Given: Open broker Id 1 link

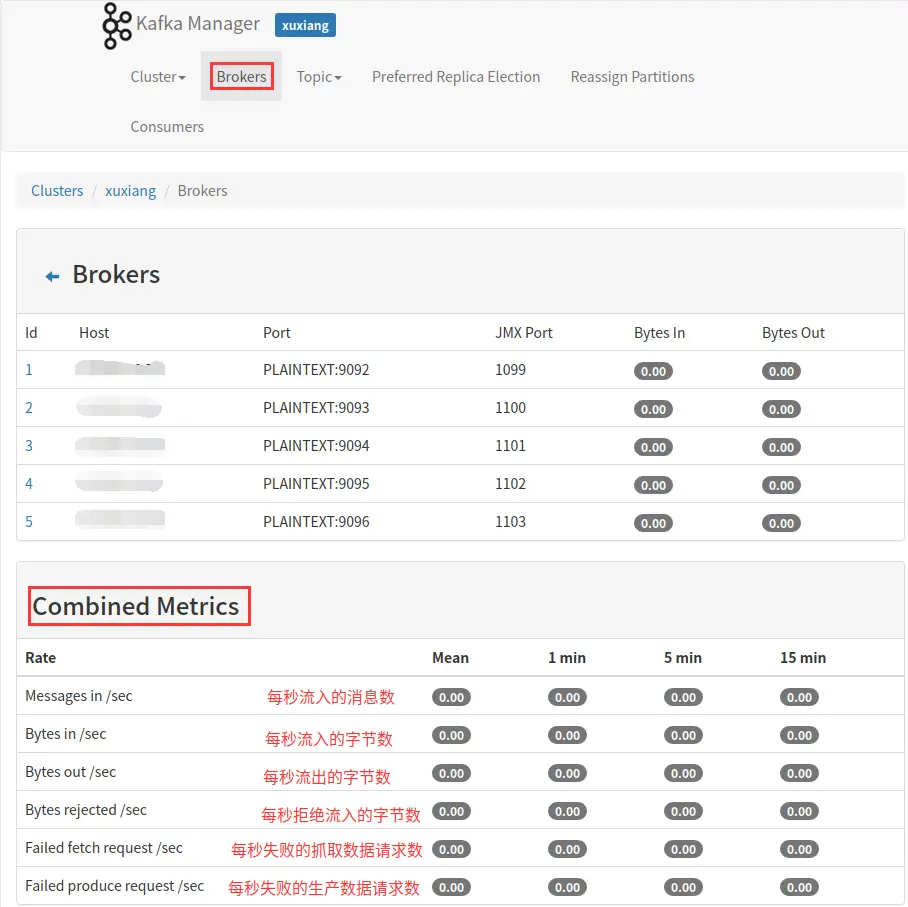Looking at the screenshot, I should pyautogui.click(x=29, y=370).
